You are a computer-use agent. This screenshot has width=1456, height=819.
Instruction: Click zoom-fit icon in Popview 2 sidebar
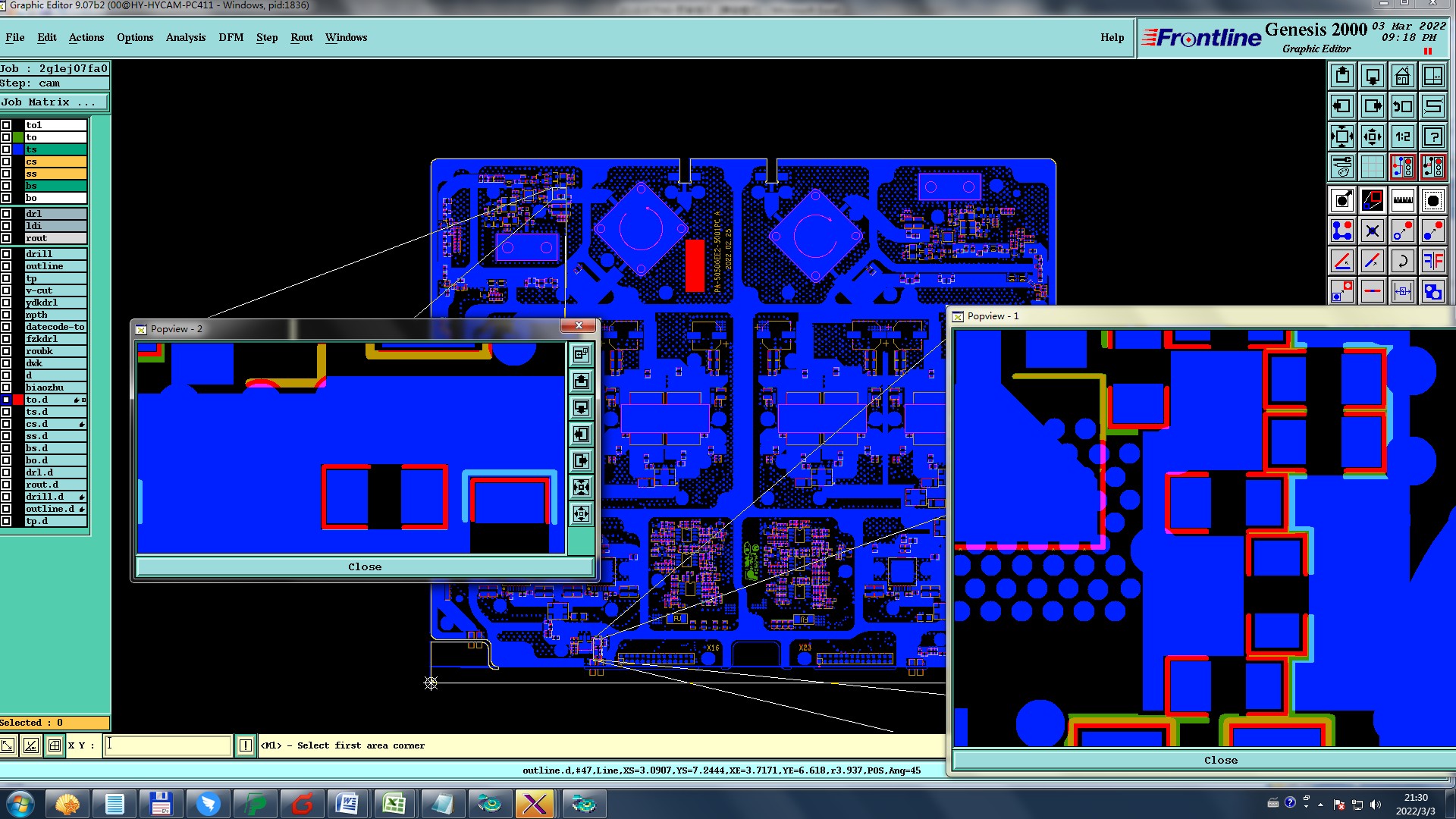point(581,488)
